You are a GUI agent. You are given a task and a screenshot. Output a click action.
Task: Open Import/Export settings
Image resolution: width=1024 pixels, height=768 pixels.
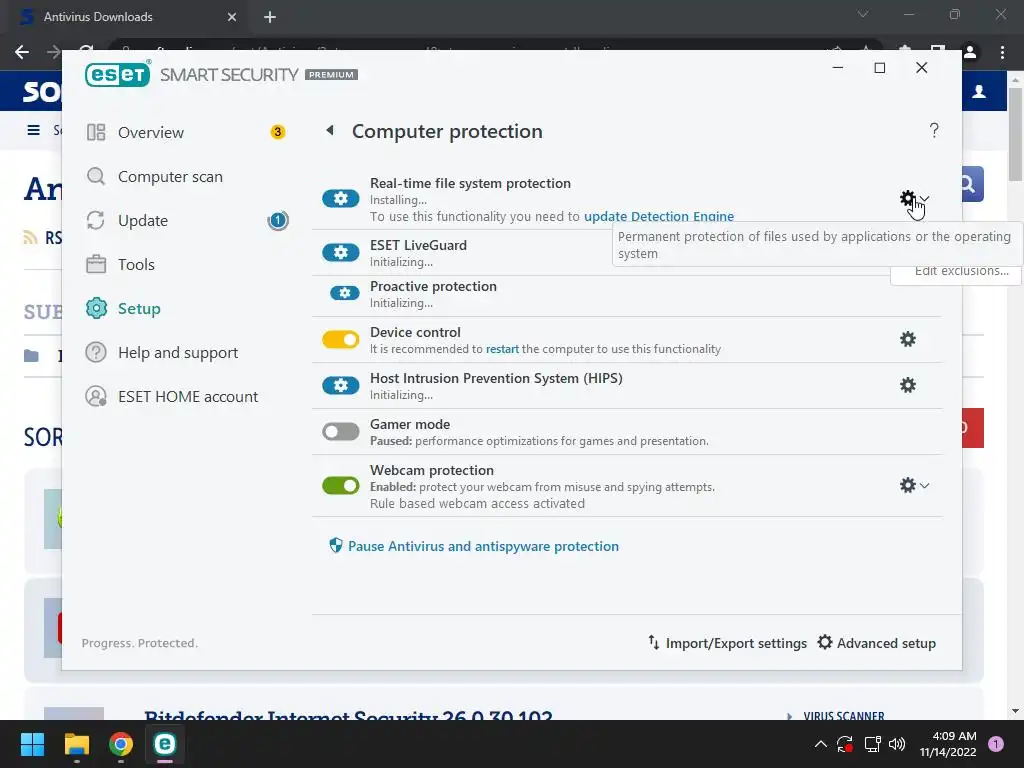pos(727,643)
